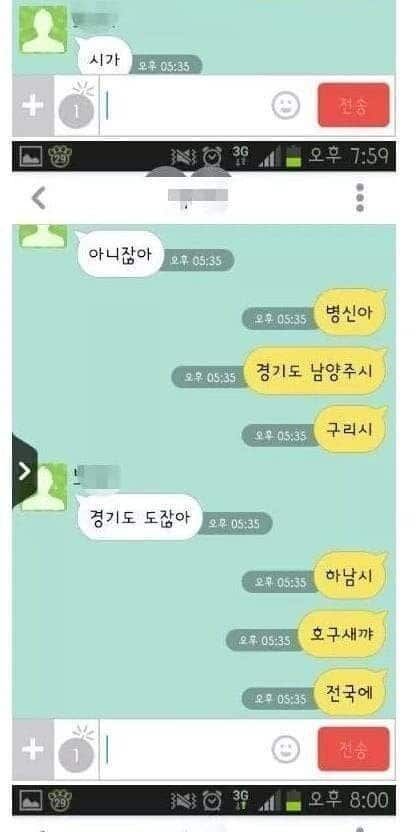Open the emoticon picker in upper input bar

click(x=286, y=105)
